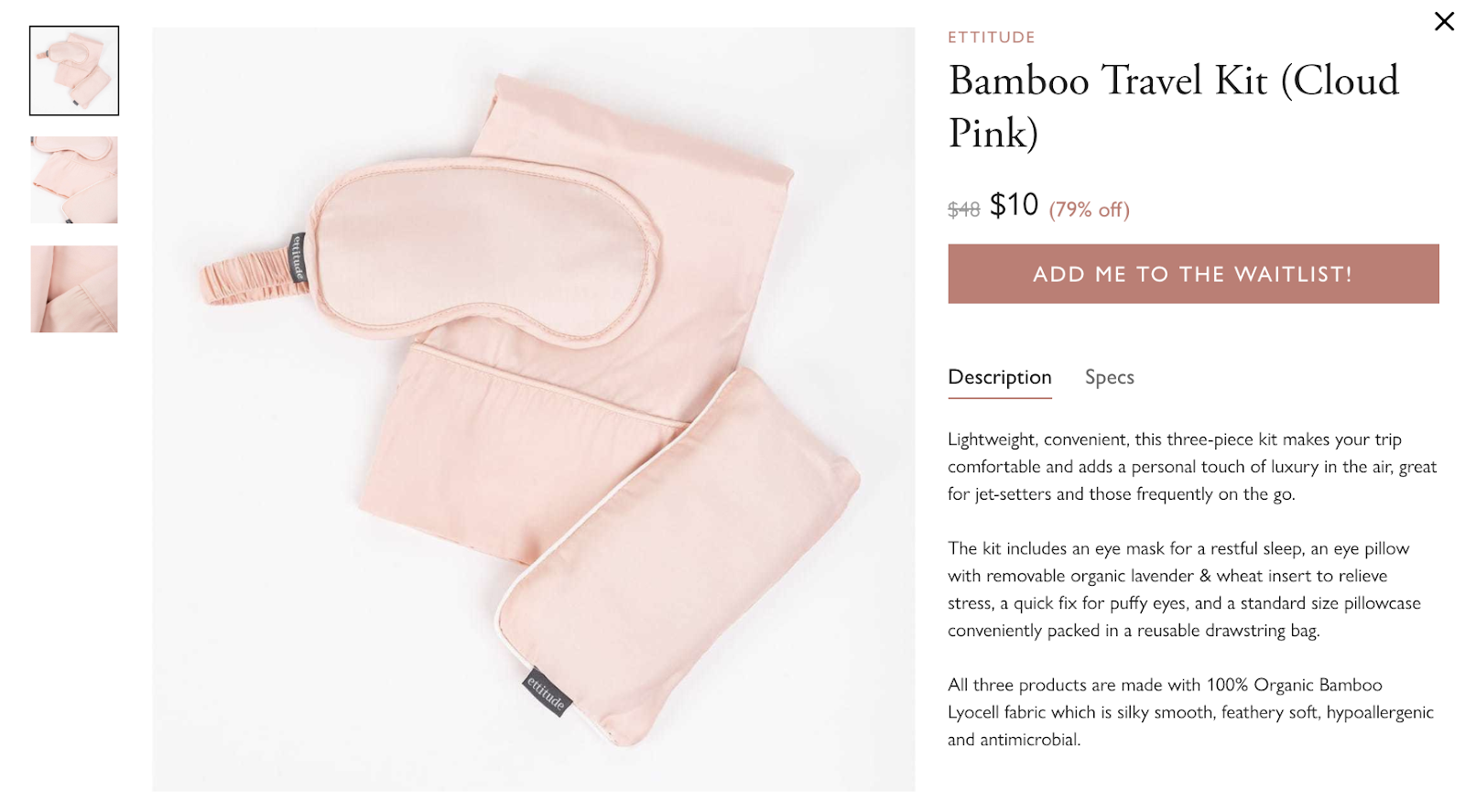Click the crossed-out $48 original price
The height and width of the screenshot is (812, 1465).
click(963, 210)
